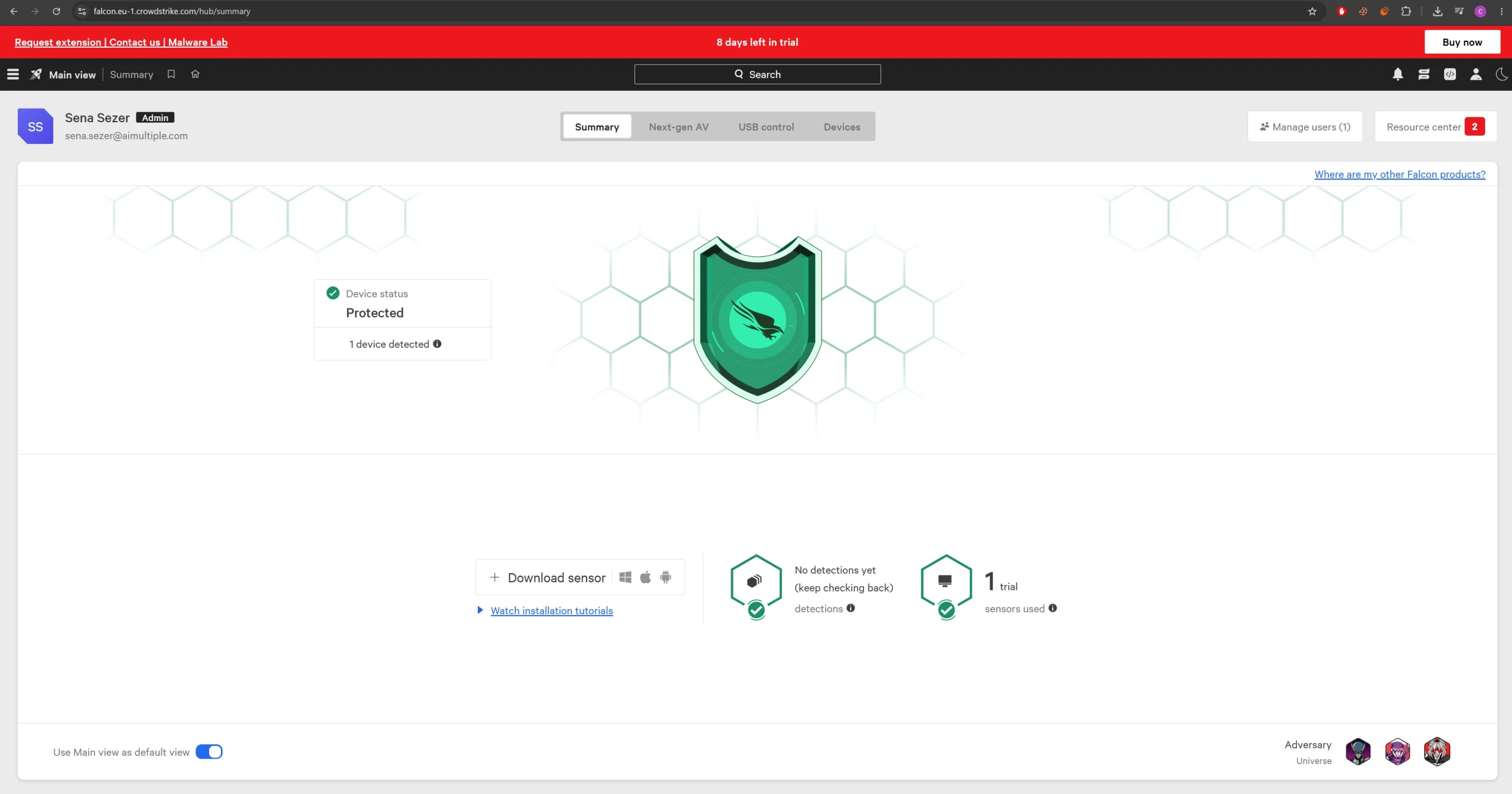Select the Summary tab
1512x794 pixels.
click(597, 127)
